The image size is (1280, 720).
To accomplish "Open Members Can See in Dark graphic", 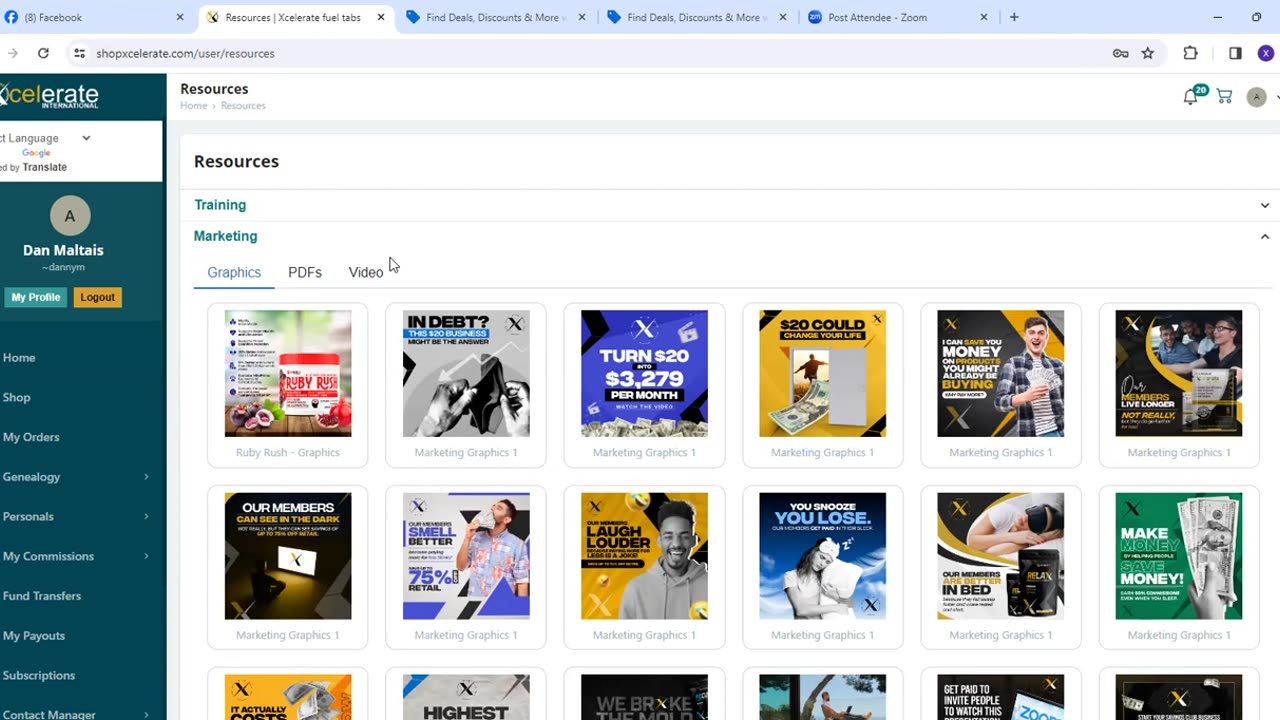I will 288,556.
